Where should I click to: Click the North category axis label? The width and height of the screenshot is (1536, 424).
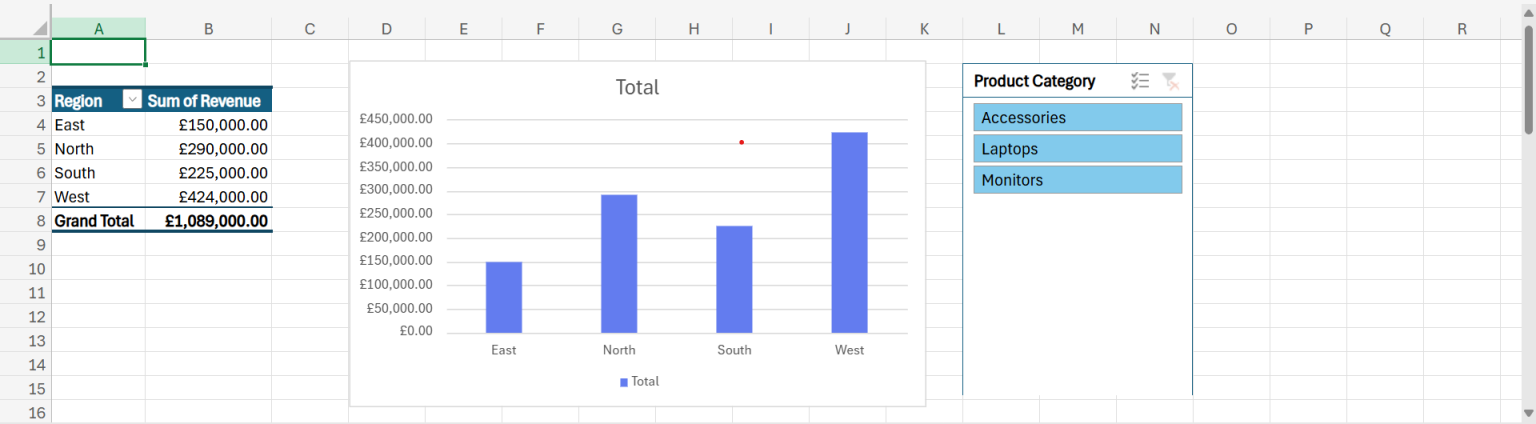click(619, 350)
